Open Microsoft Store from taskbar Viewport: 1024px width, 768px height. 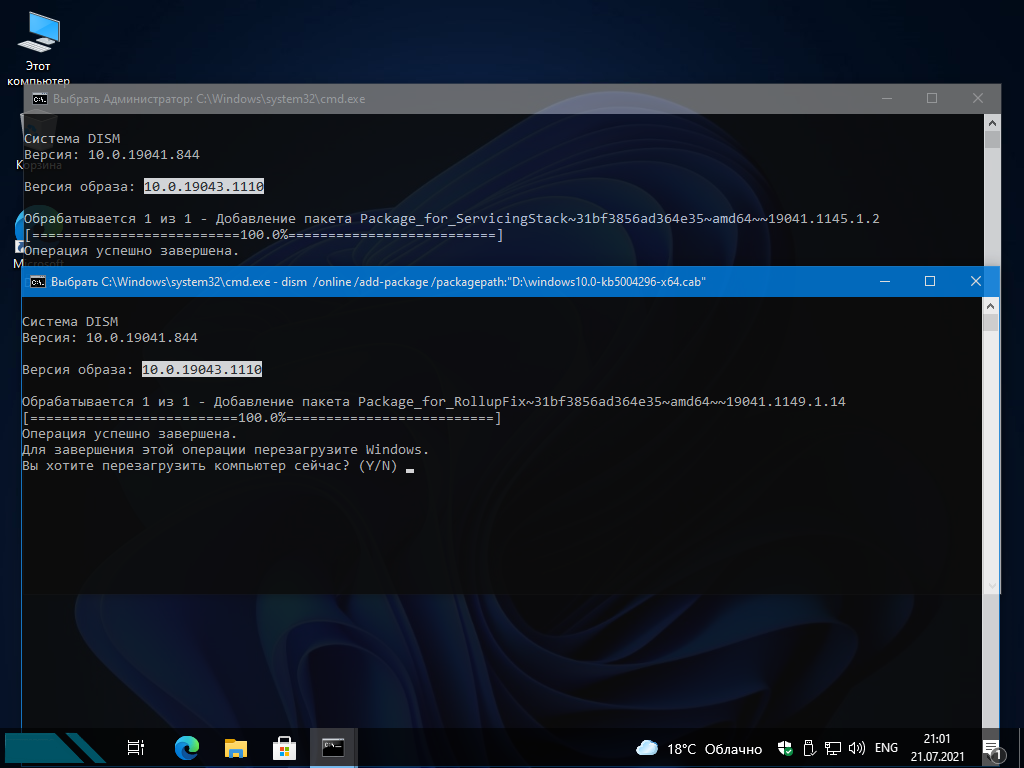point(284,748)
